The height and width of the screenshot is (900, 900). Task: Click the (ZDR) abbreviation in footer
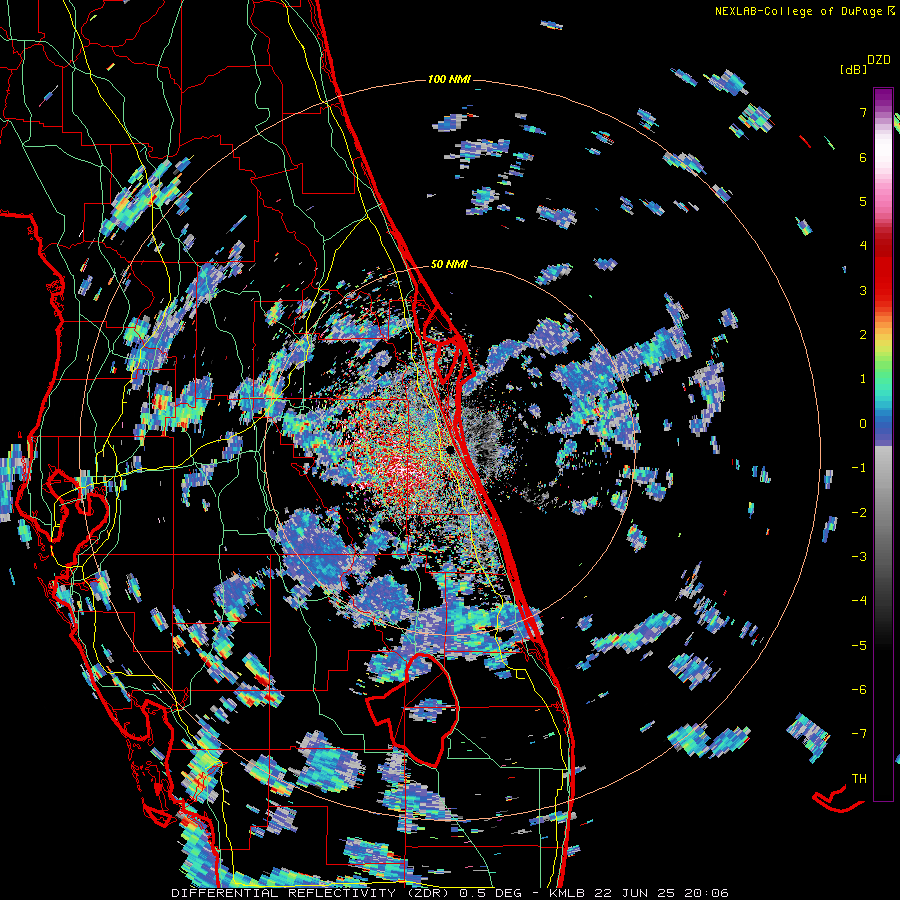pyautogui.click(x=428, y=893)
